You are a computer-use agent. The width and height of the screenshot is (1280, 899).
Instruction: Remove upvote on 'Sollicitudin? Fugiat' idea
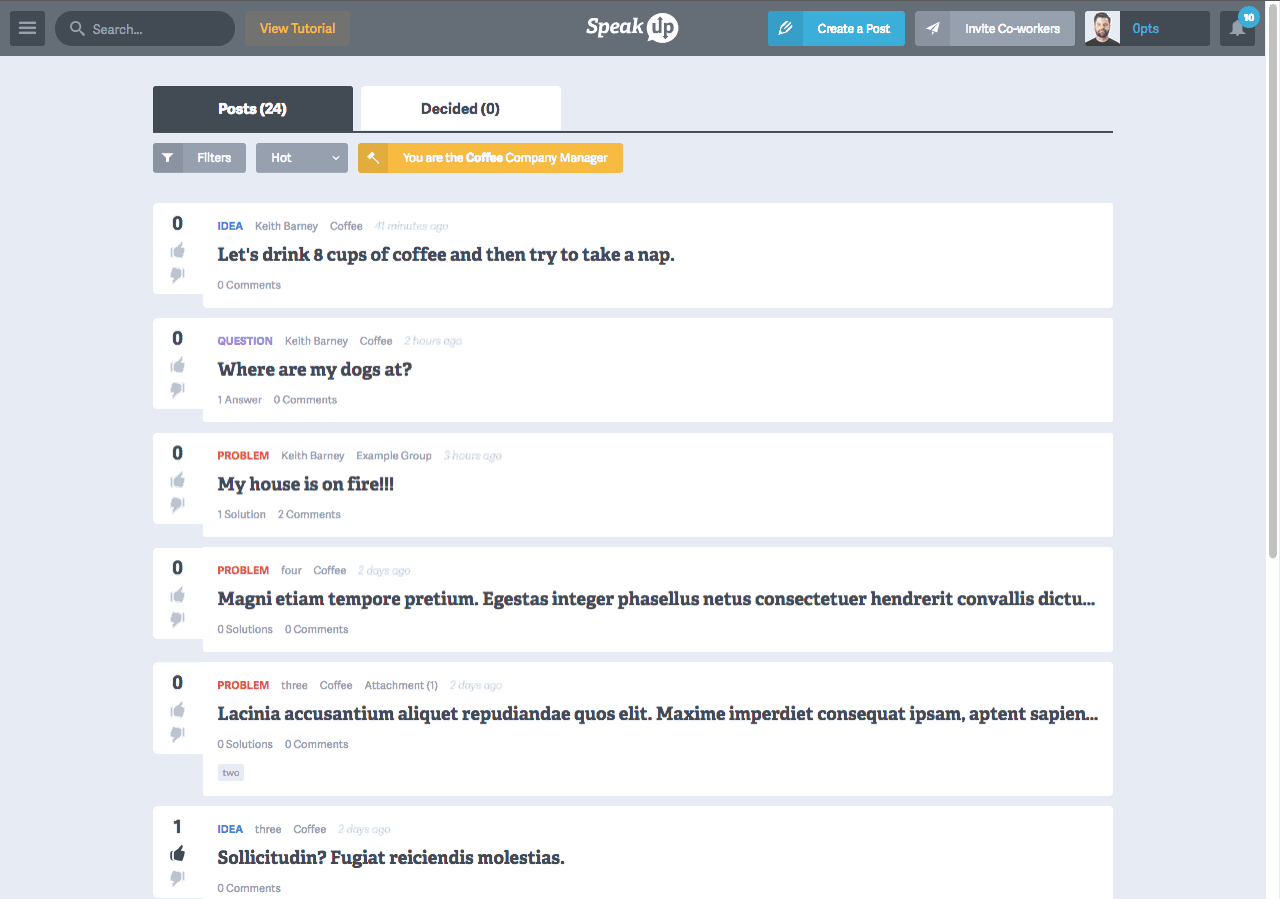click(178, 854)
